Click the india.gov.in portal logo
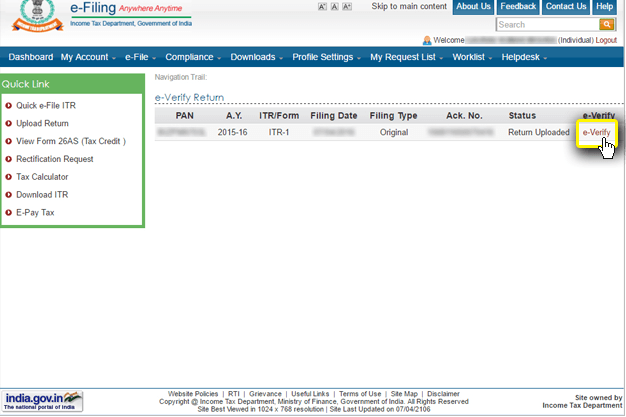 coord(44,400)
